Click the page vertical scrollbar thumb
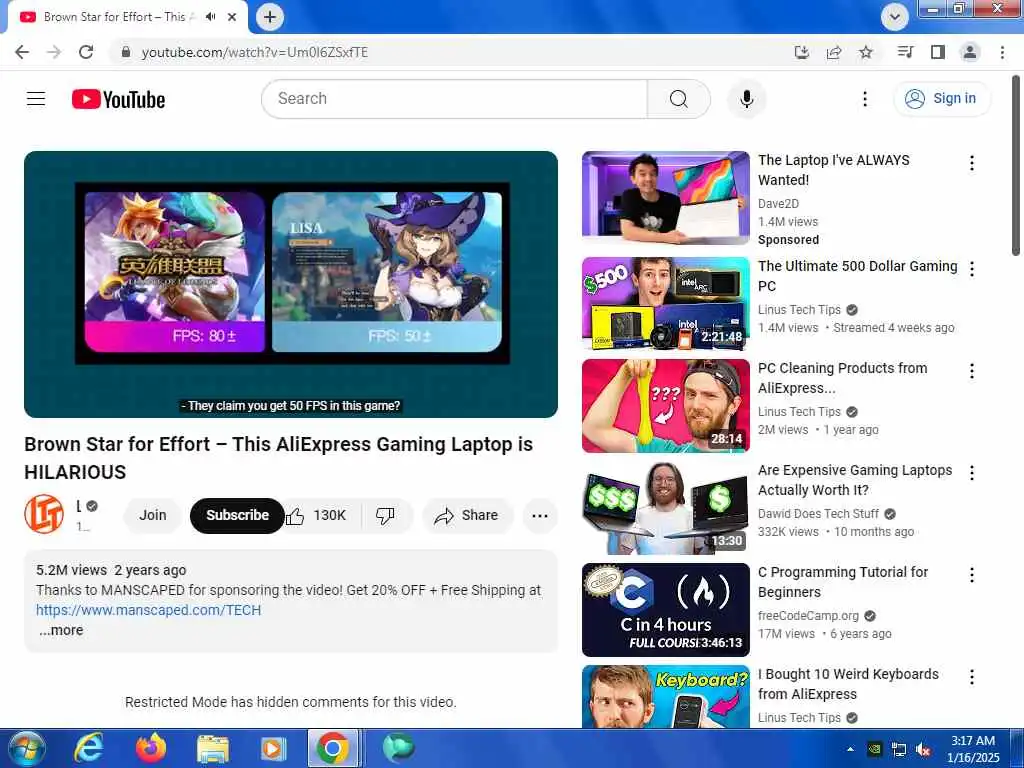This screenshot has height=768, width=1024. click(1016, 165)
